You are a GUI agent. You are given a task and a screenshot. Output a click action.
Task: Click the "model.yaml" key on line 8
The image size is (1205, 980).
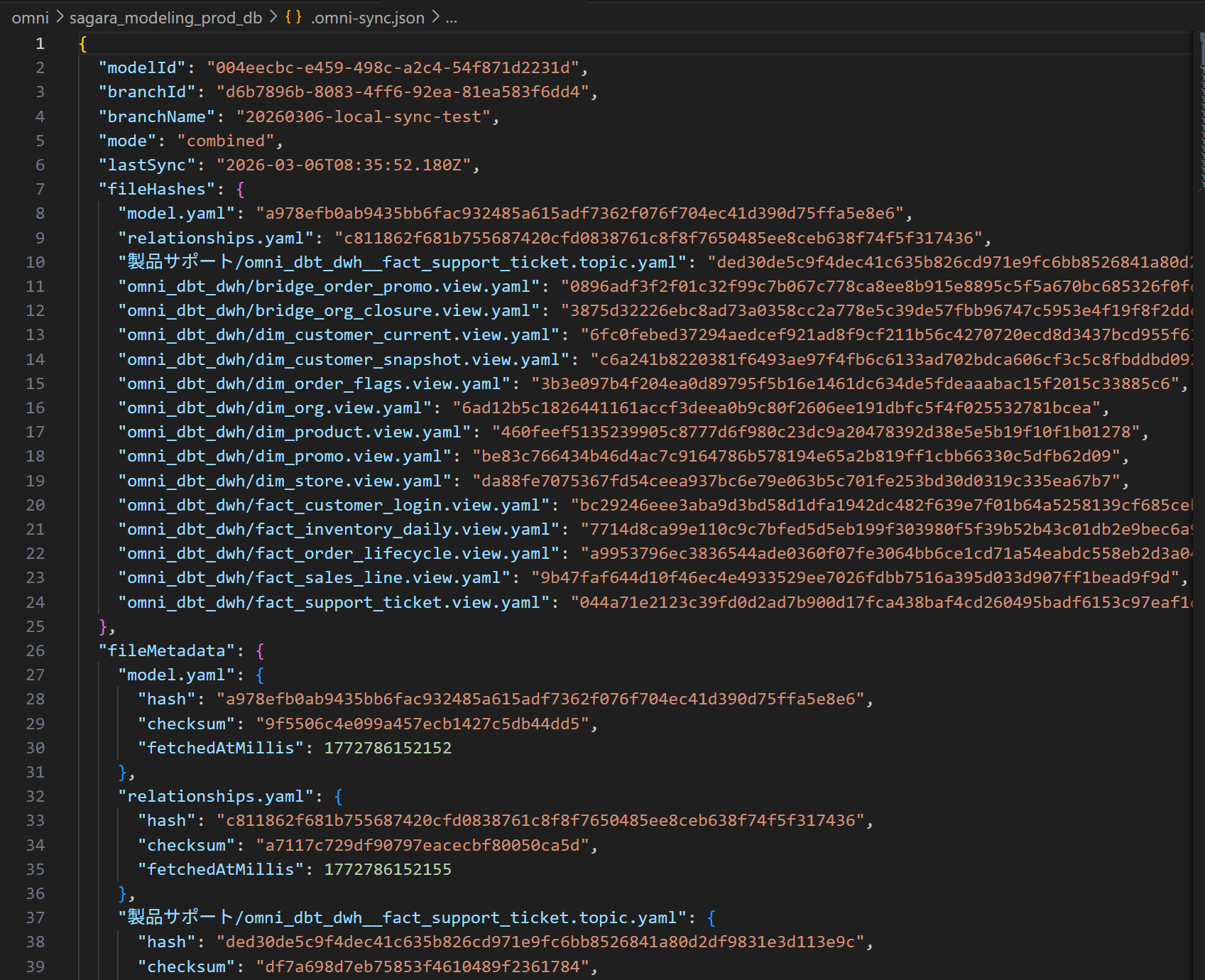pyautogui.click(x=177, y=214)
